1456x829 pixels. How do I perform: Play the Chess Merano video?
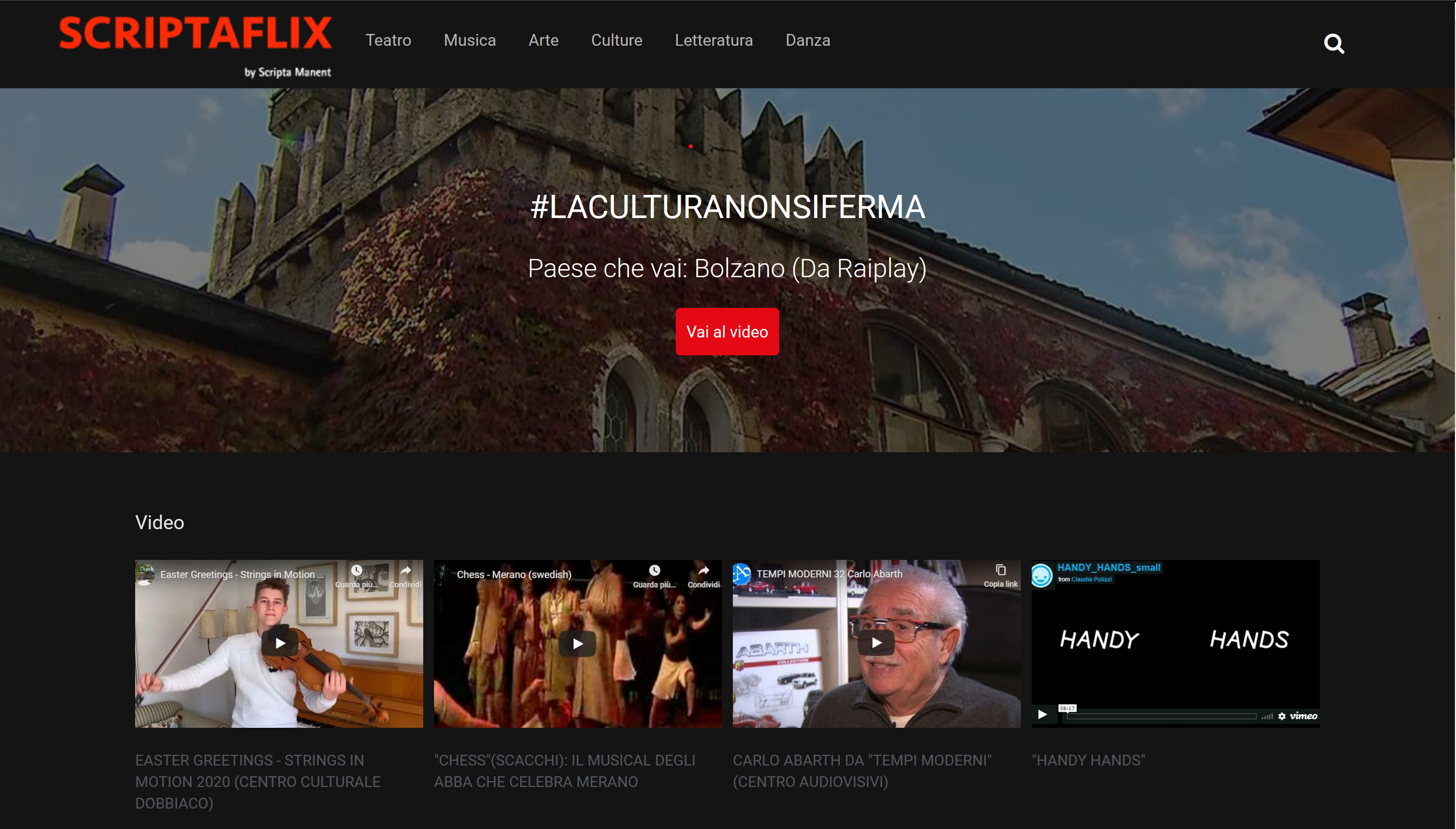[x=577, y=643]
